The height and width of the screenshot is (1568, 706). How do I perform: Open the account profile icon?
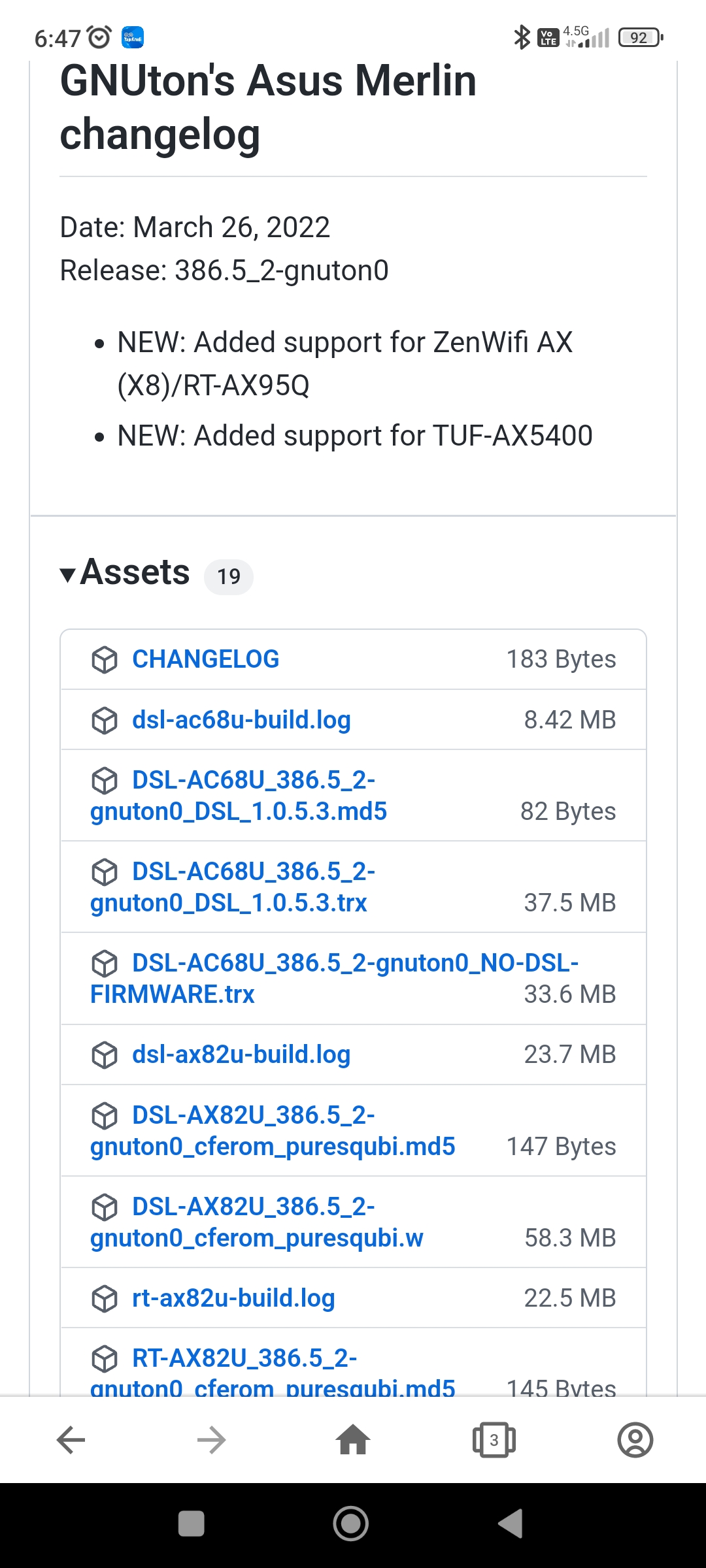pyautogui.click(x=635, y=1440)
